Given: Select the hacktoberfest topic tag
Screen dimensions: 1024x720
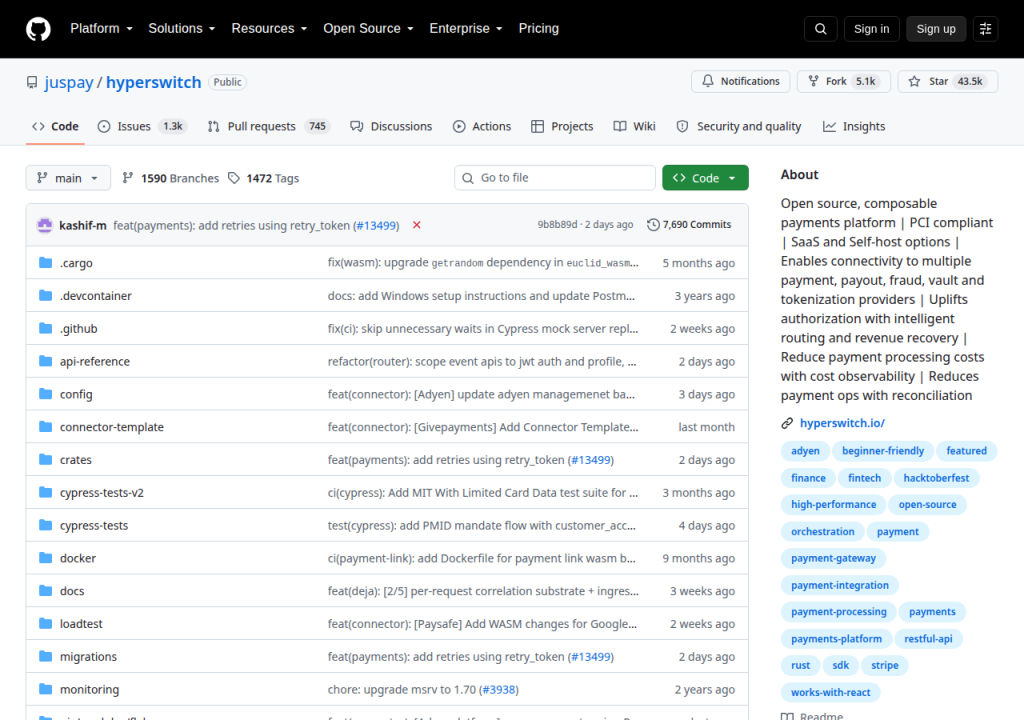Looking at the screenshot, I should point(936,478).
